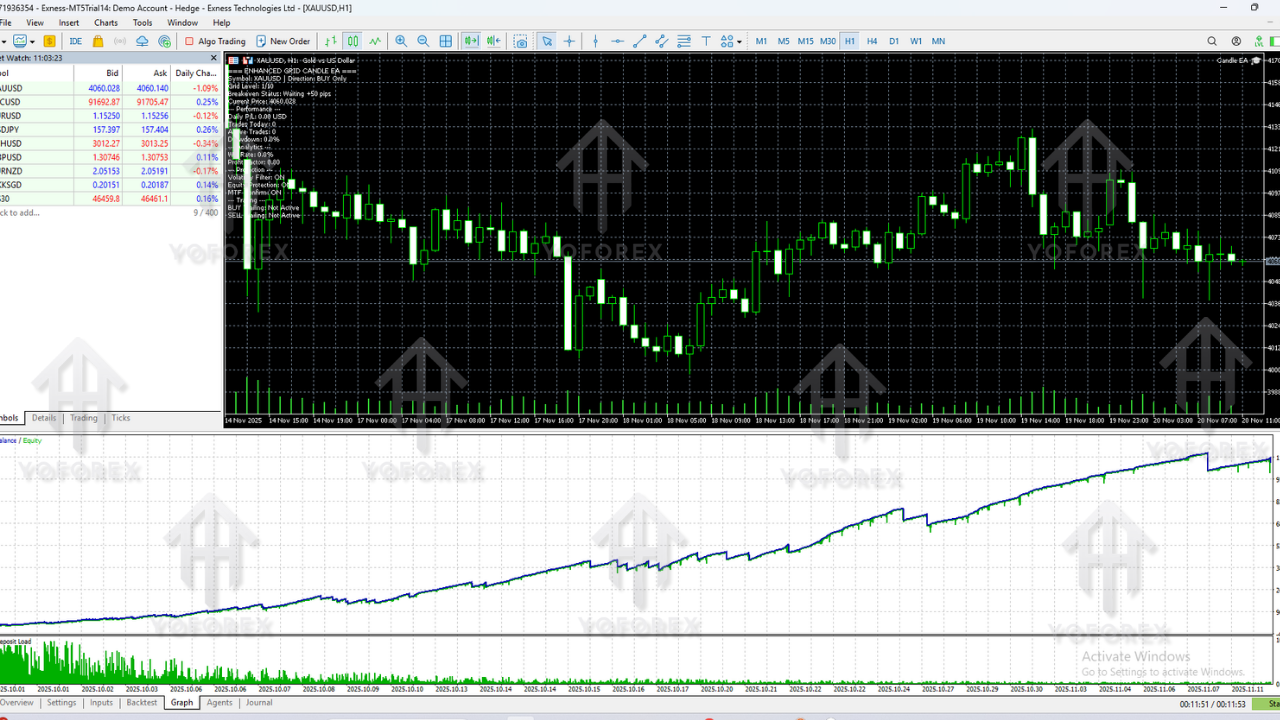Select the crosshair cursor tool
The width and height of the screenshot is (1280, 720).
pos(569,41)
